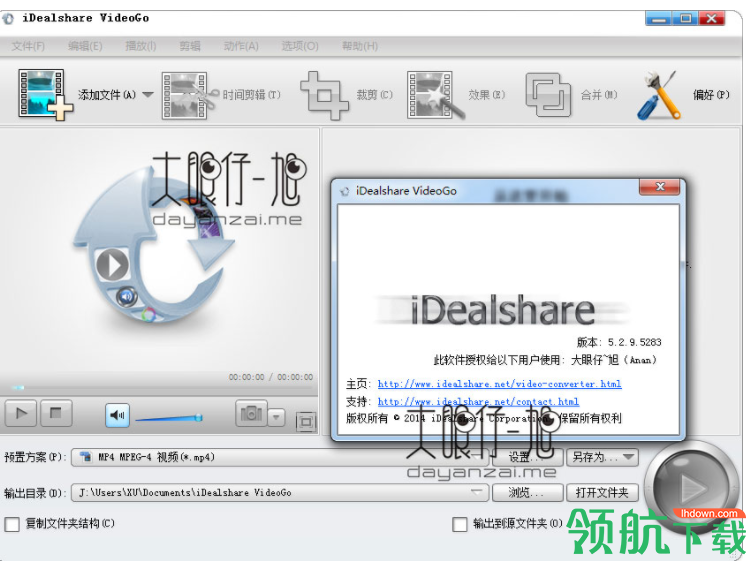746x561 pixels.
Task: Enable output to source folder checkbox
Action: (x=460, y=525)
